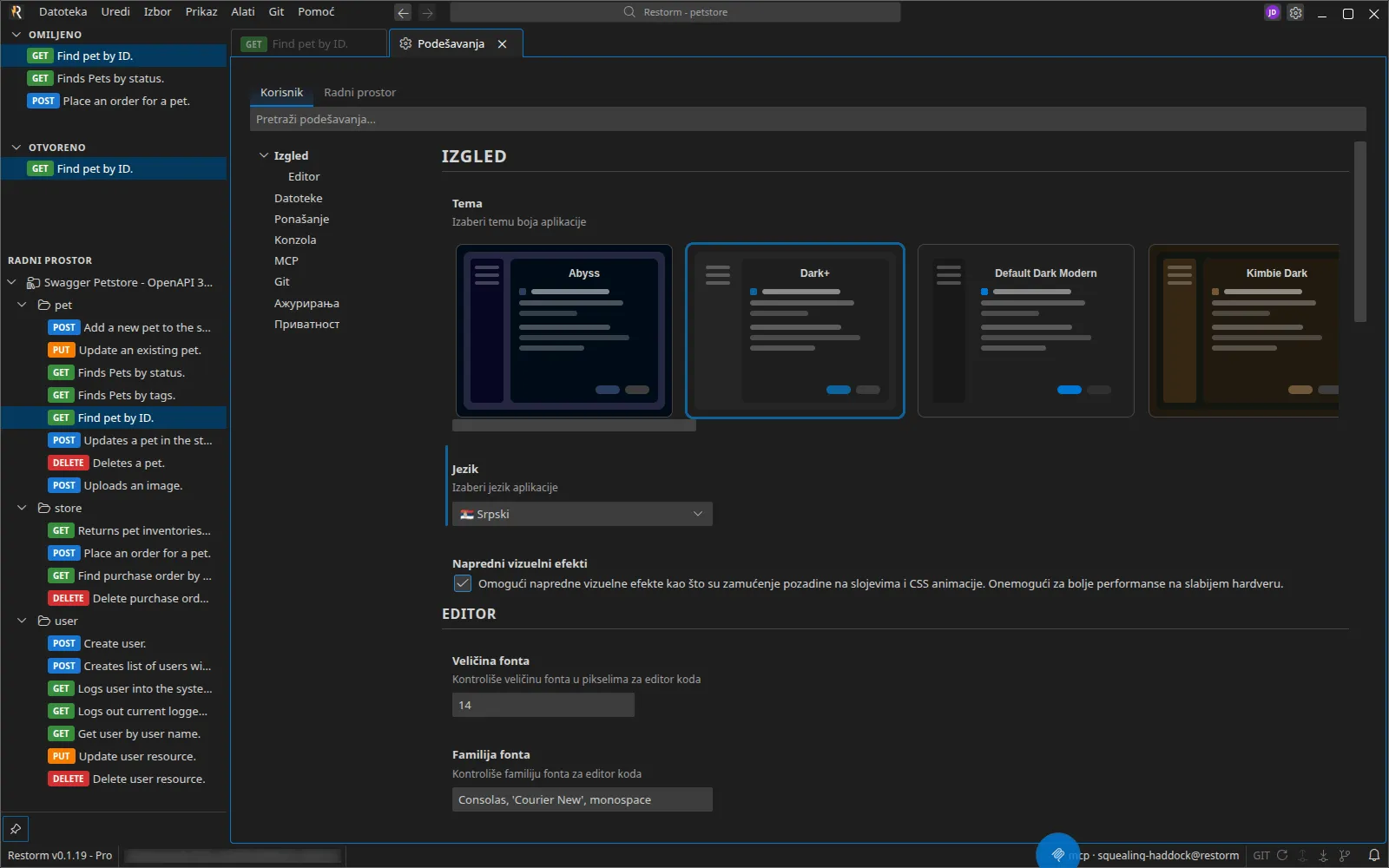Select the Kimbie Dark theme preview
1389x868 pixels.
click(1243, 331)
